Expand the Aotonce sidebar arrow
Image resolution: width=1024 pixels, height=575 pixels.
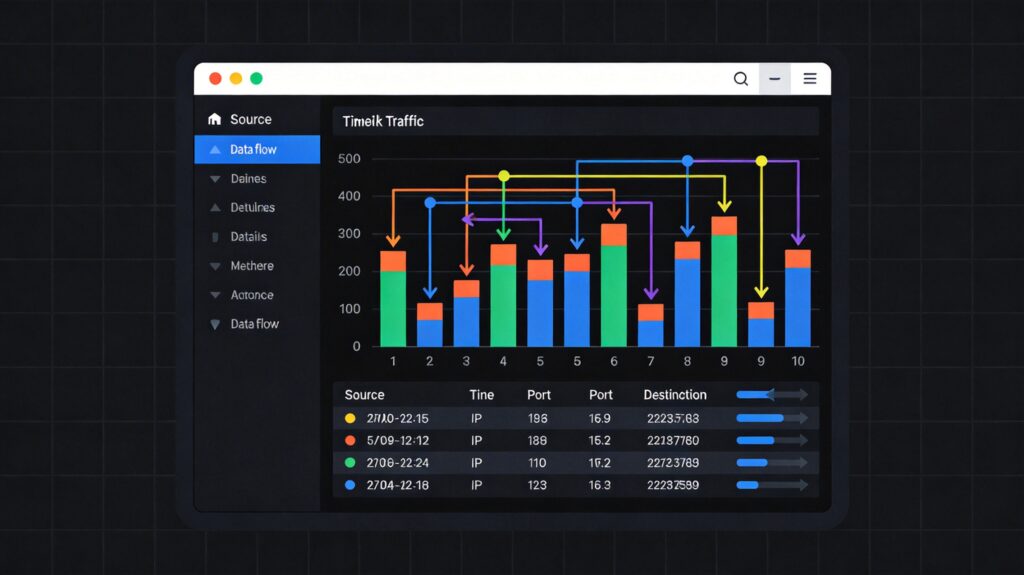214,296
